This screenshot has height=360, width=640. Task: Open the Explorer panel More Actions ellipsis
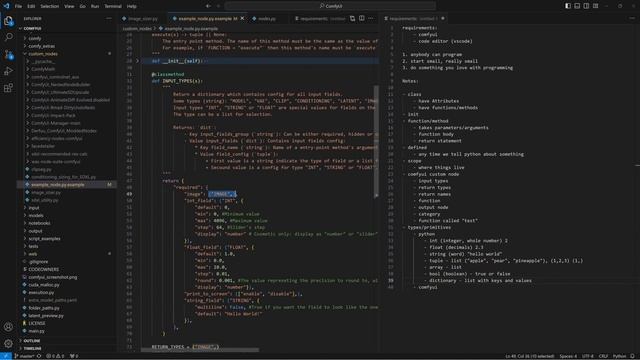[x=109, y=18]
